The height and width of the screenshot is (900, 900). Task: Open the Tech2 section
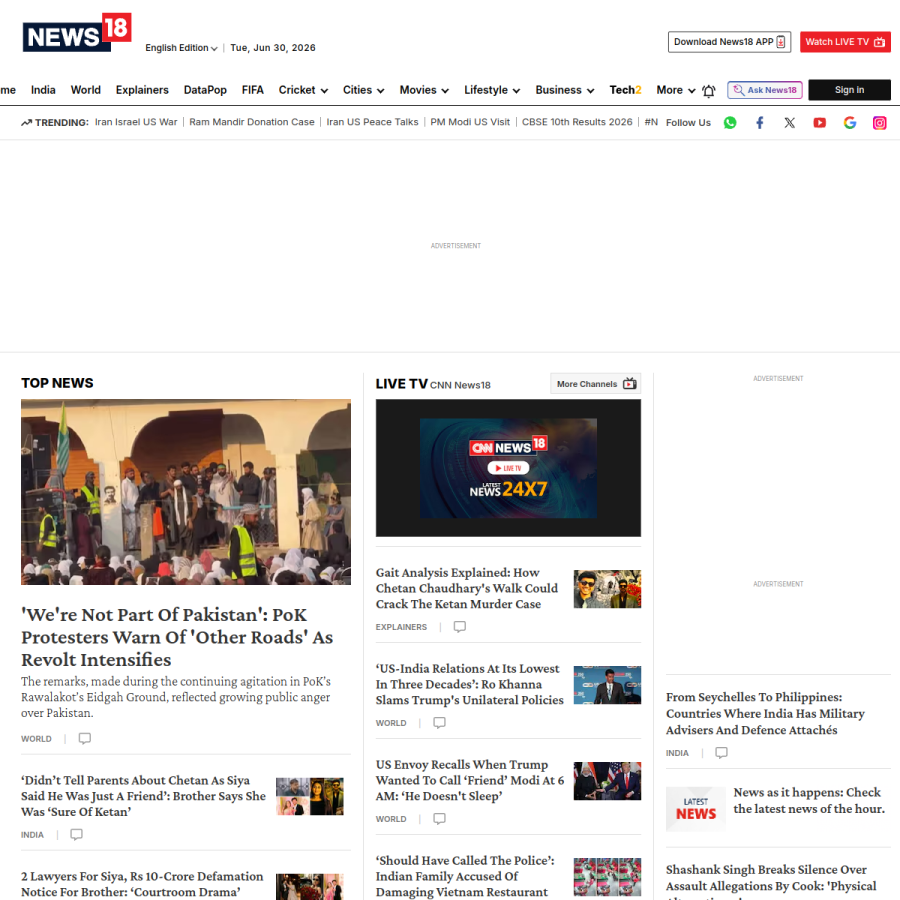click(625, 90)
